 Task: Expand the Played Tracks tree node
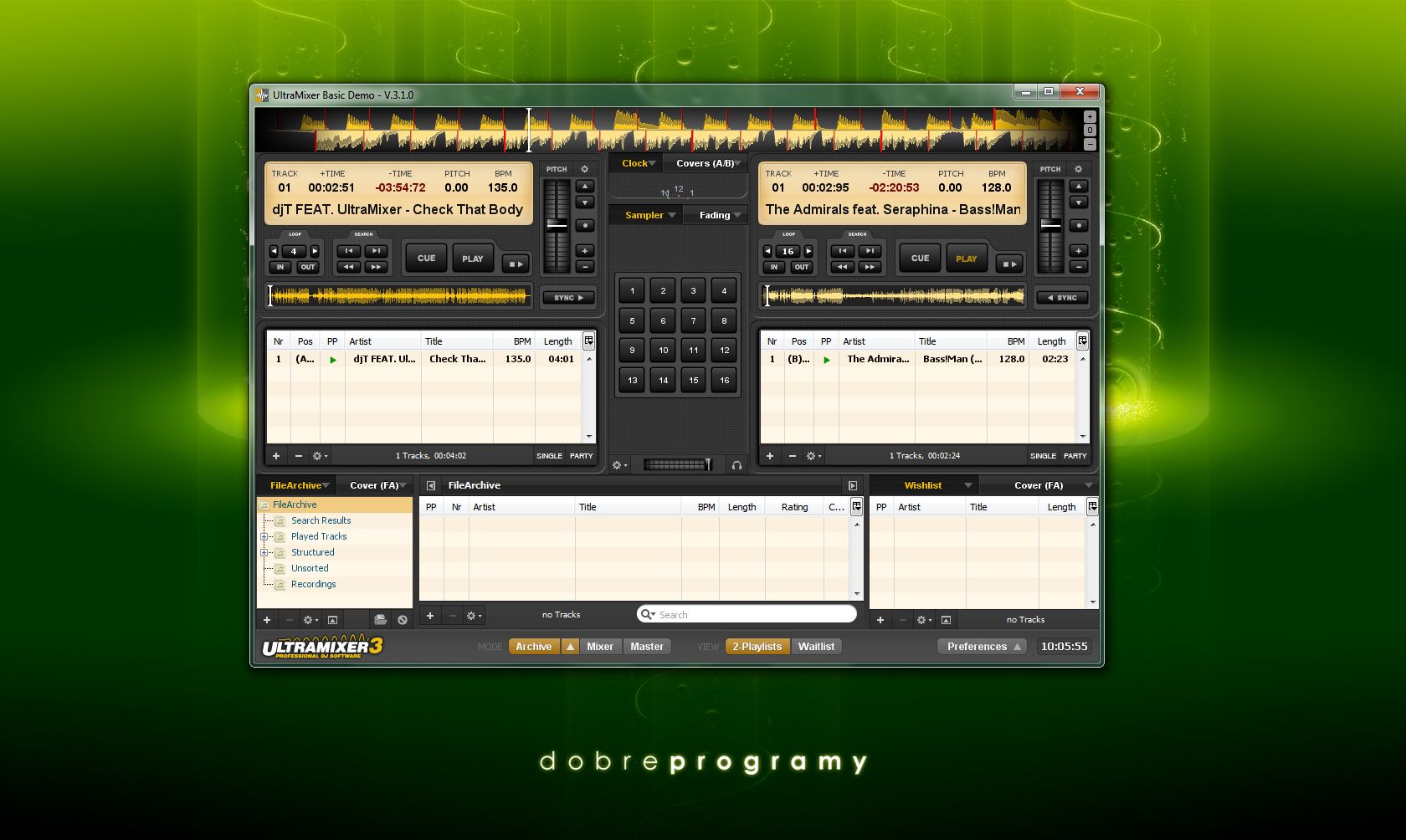(x=264, y=536)
